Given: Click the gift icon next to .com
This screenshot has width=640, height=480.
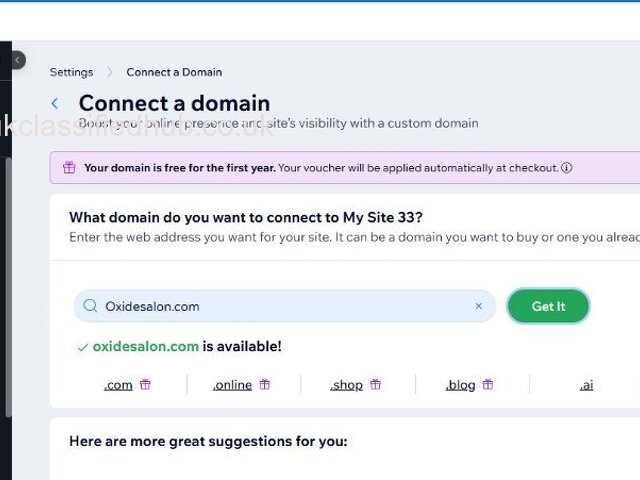Looking at the screenshot, I should coord(145,384).
